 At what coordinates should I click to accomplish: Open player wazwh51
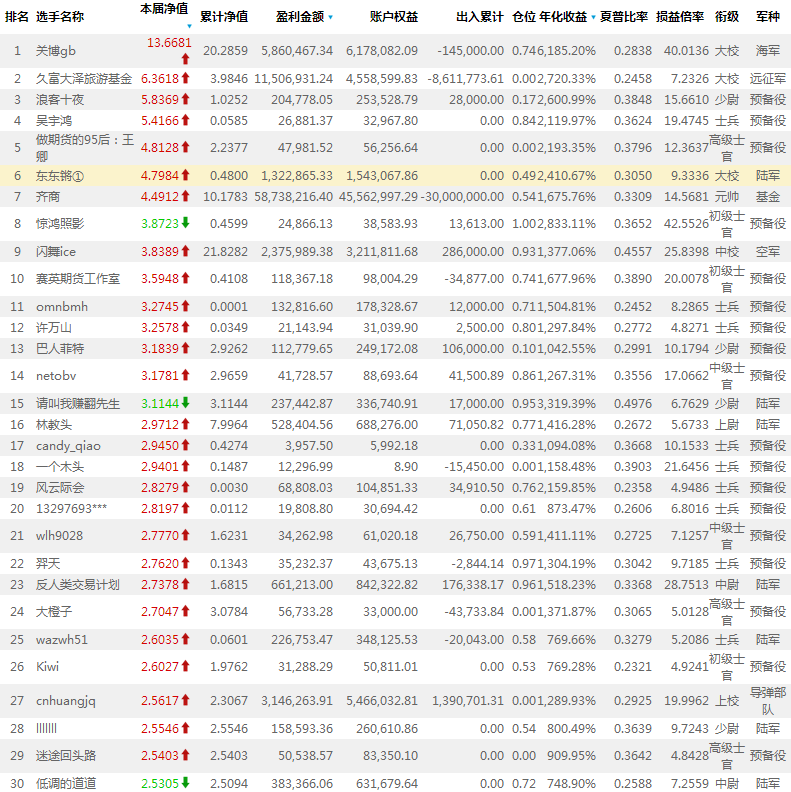[62, 639]
